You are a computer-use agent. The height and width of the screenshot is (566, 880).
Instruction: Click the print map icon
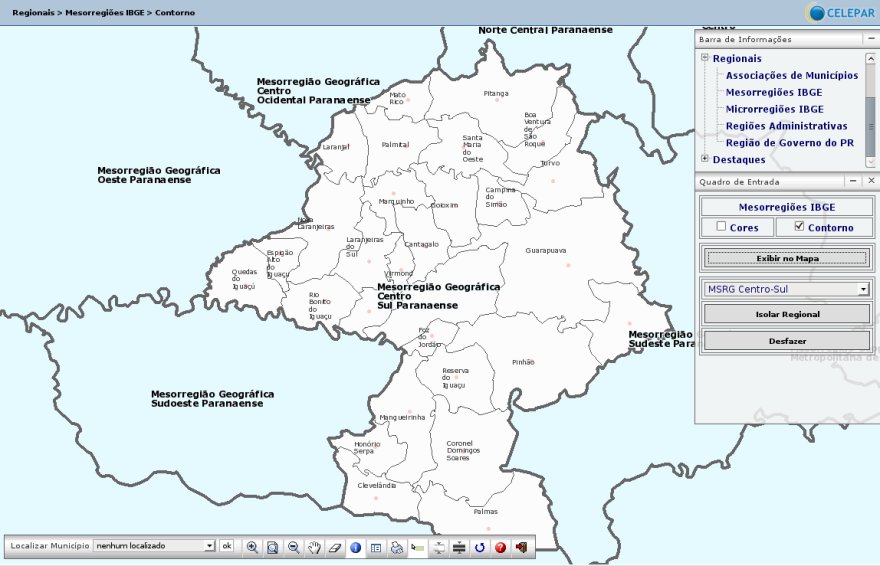tap(397, 547)
